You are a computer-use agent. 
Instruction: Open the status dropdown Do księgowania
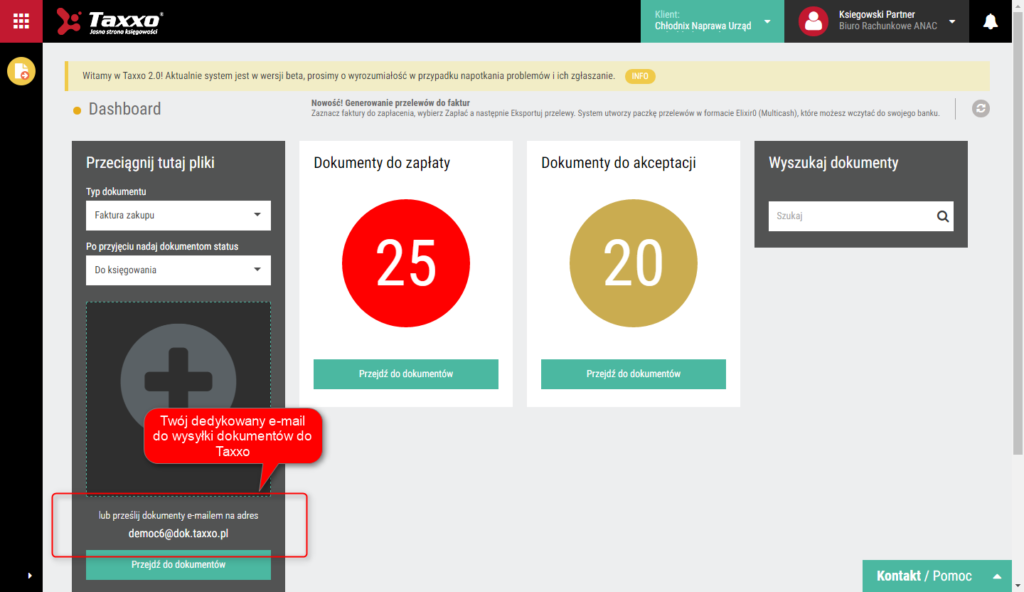tap(178, 270)
